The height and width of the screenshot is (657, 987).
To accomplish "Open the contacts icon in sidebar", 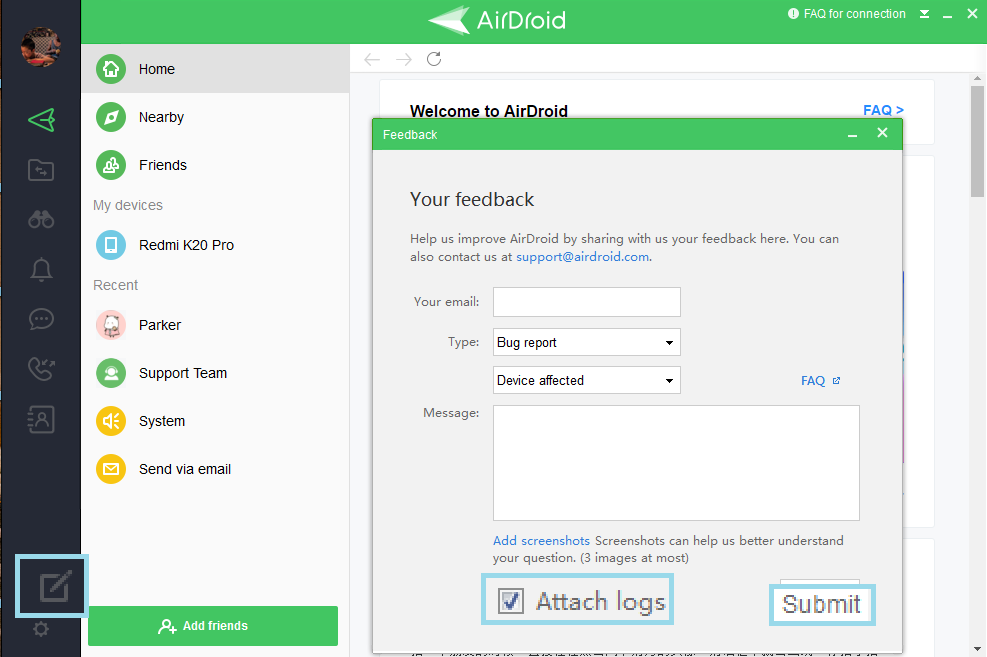I will 41,420.
